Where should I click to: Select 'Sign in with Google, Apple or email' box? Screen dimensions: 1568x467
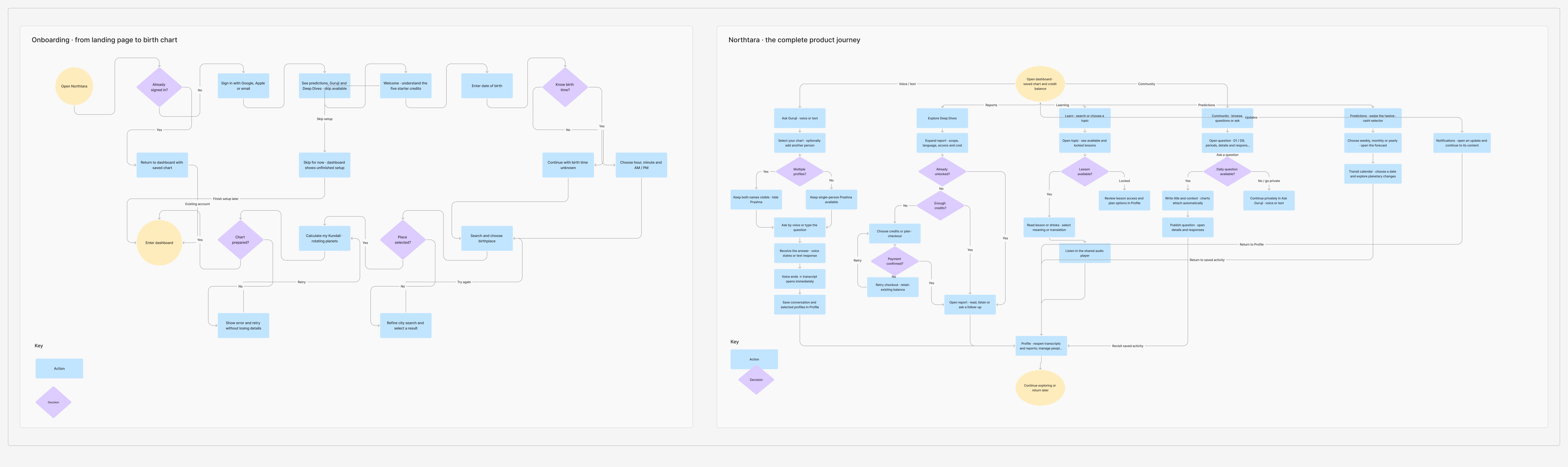[x=244, y=86]
